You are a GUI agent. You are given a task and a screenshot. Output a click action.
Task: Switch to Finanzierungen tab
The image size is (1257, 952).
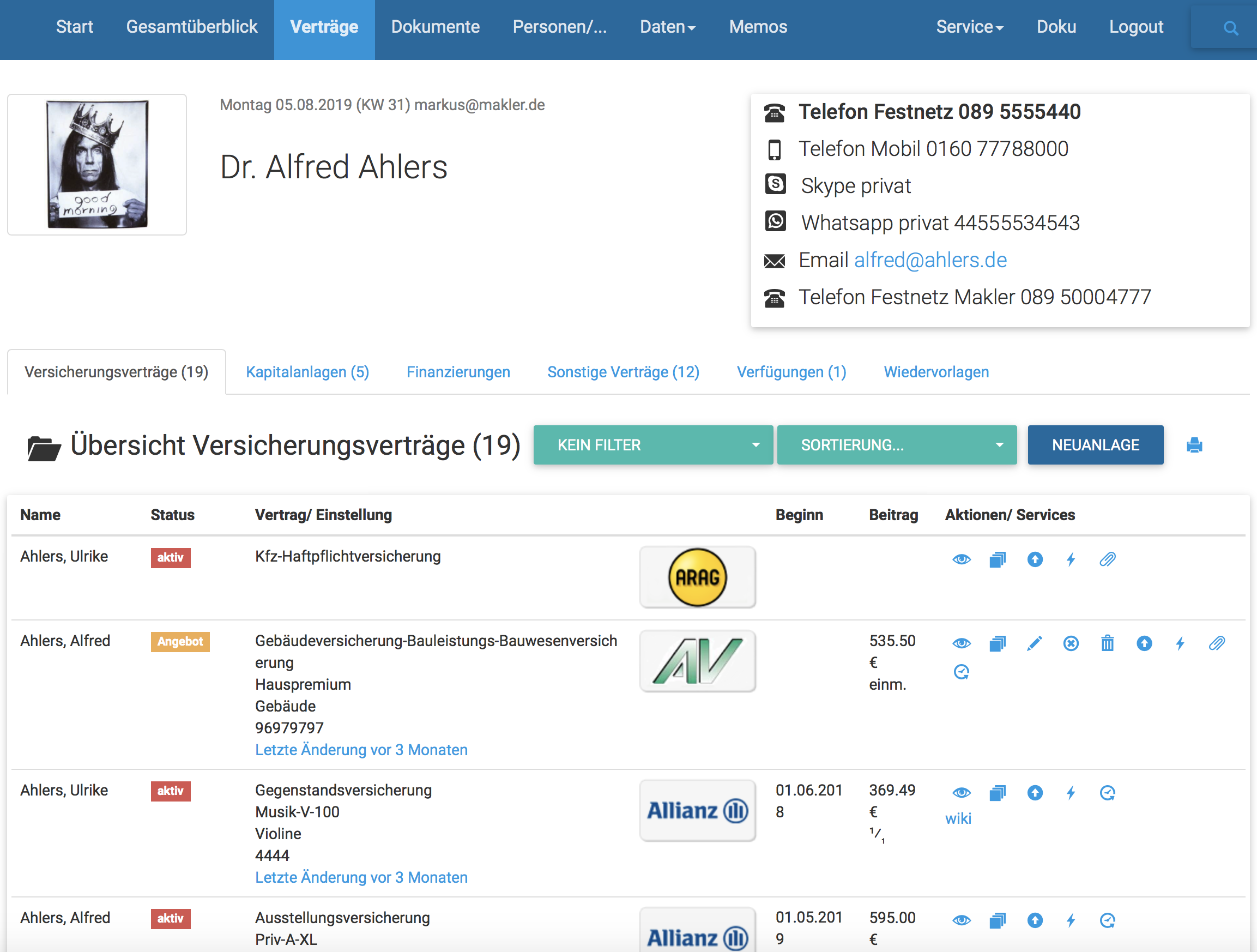point(458,372)
